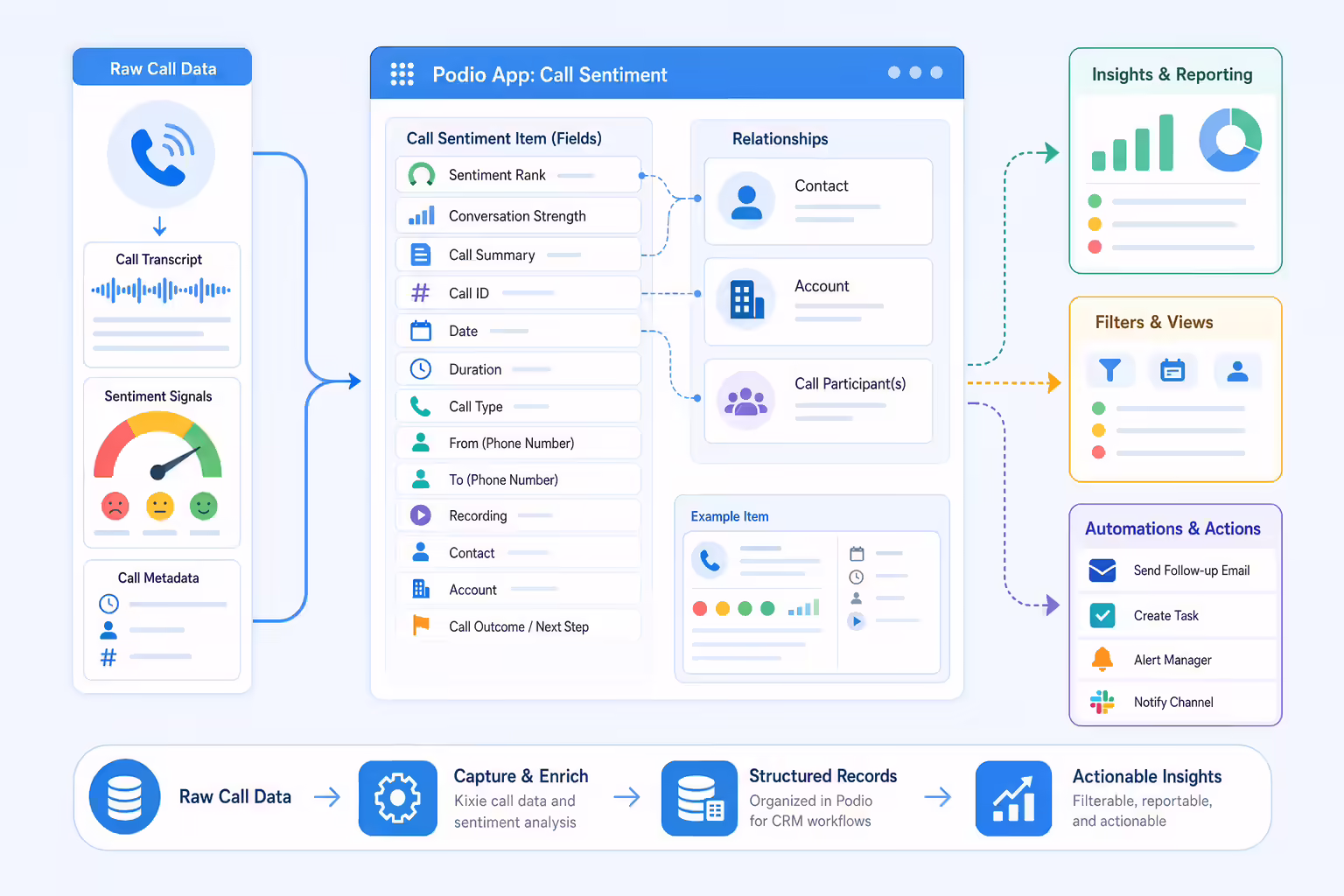Click the Contact field person icon
Viewport: 1344px width, 896px height.
coord(421,552)
